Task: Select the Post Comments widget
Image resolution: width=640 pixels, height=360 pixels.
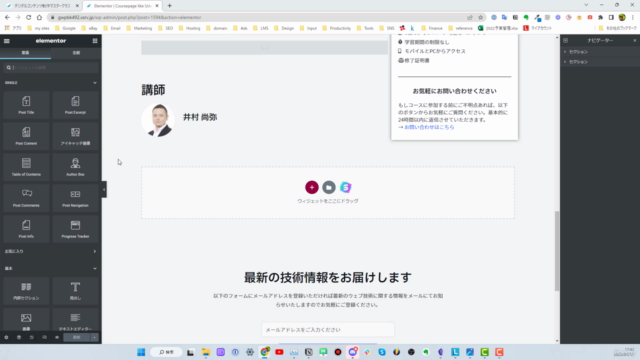Action: point(26,198)
